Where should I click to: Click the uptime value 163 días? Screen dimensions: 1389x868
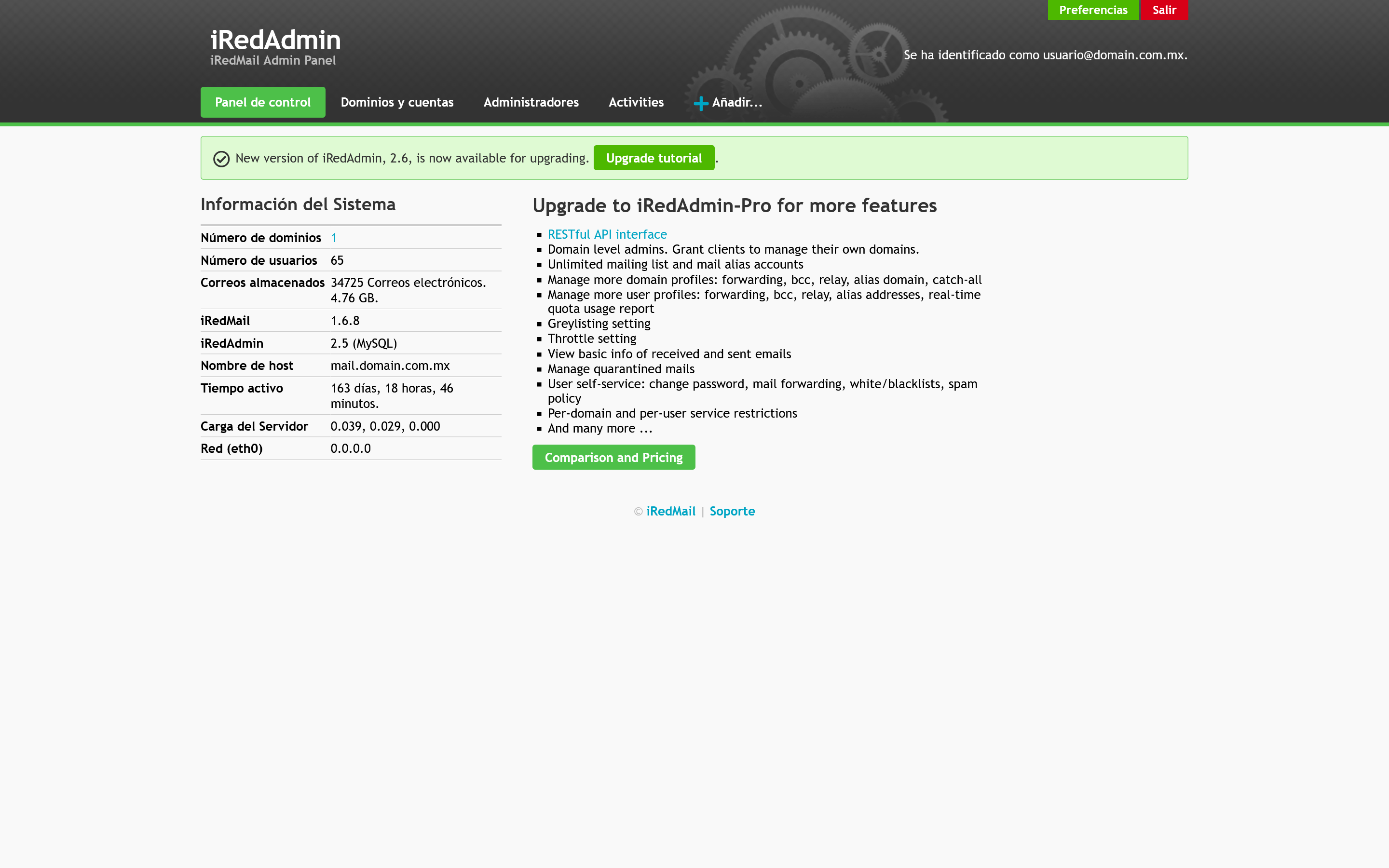354,388
